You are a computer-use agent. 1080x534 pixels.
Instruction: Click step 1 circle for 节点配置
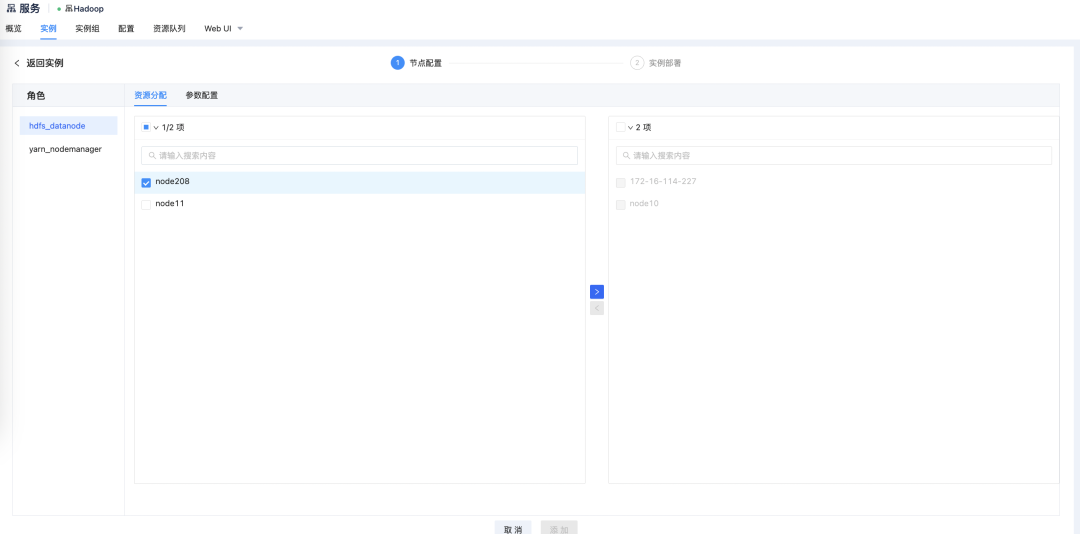coord(397,63)
